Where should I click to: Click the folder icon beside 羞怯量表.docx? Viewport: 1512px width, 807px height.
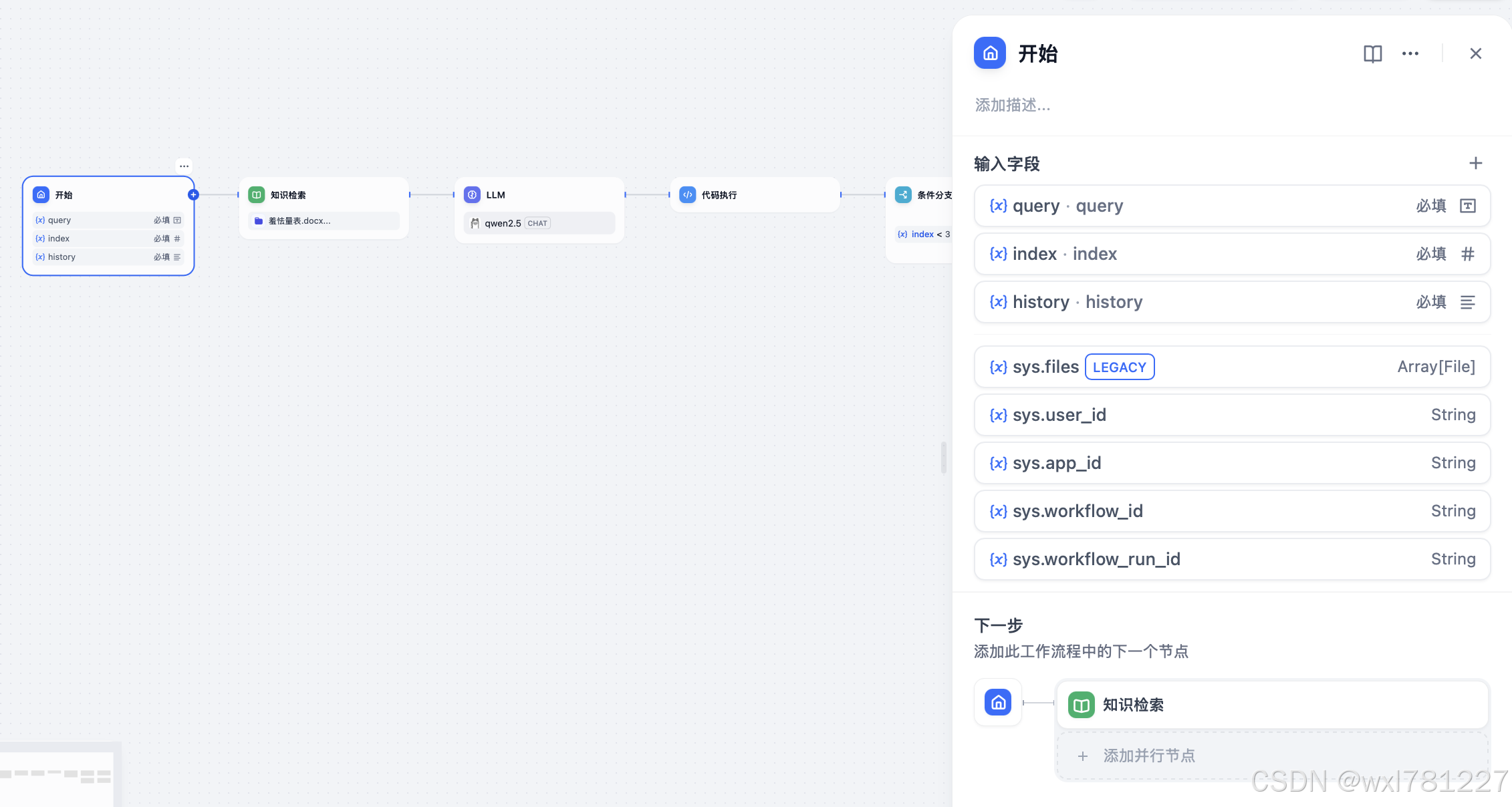[x=259, y=221]
